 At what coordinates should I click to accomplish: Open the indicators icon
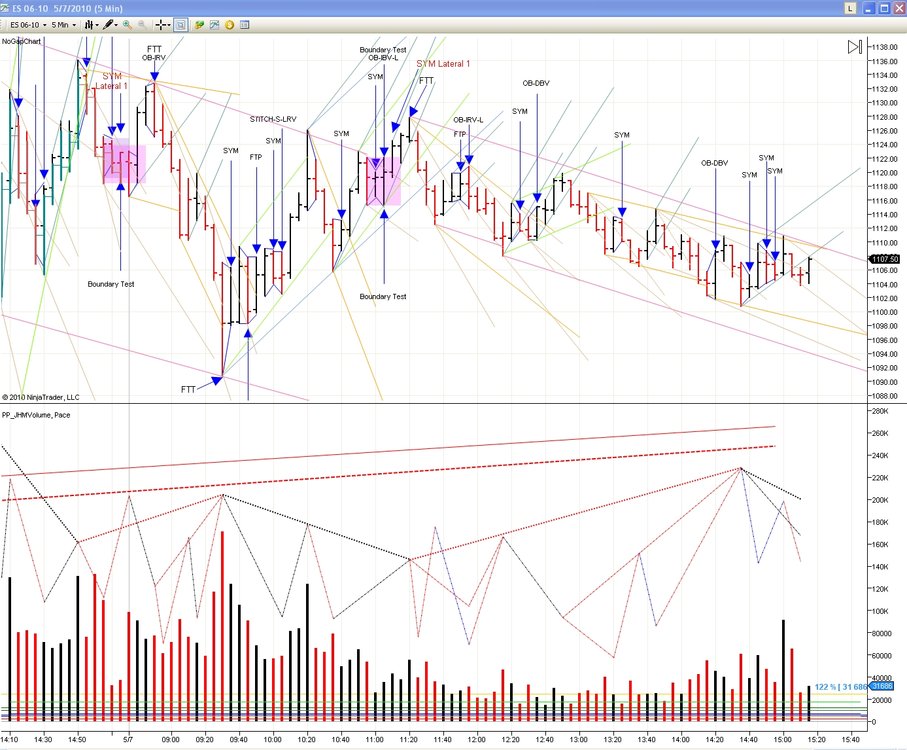pyautogui.click(x=215, y=25)
